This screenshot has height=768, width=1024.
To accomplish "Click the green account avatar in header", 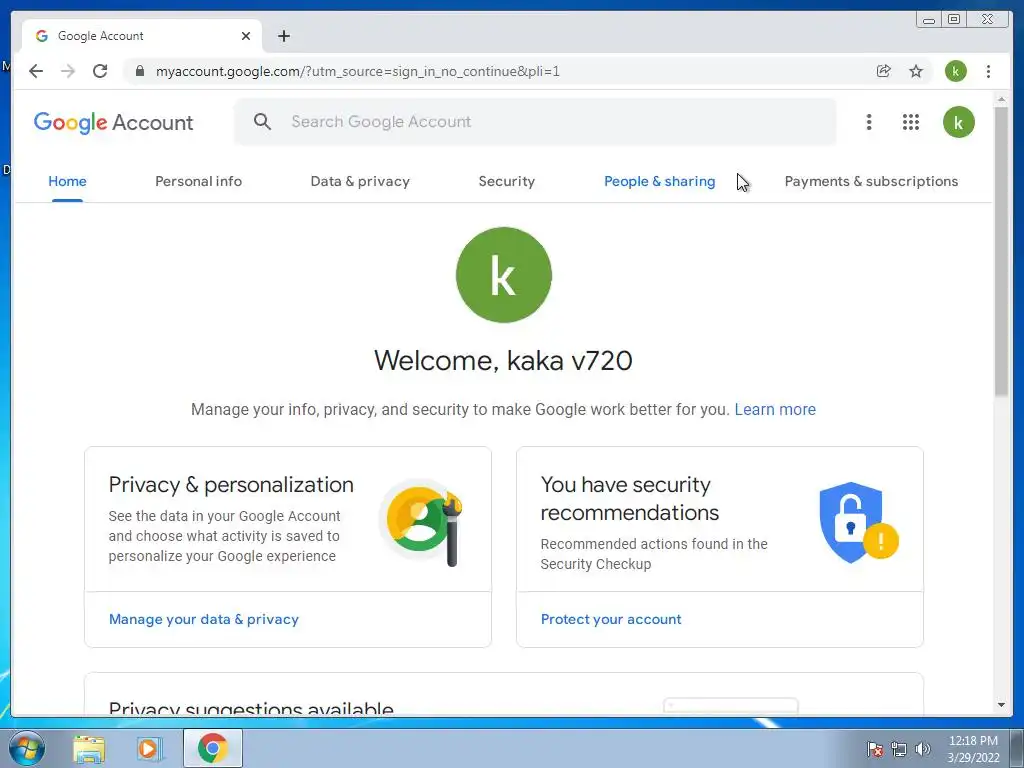I will 958,122.
